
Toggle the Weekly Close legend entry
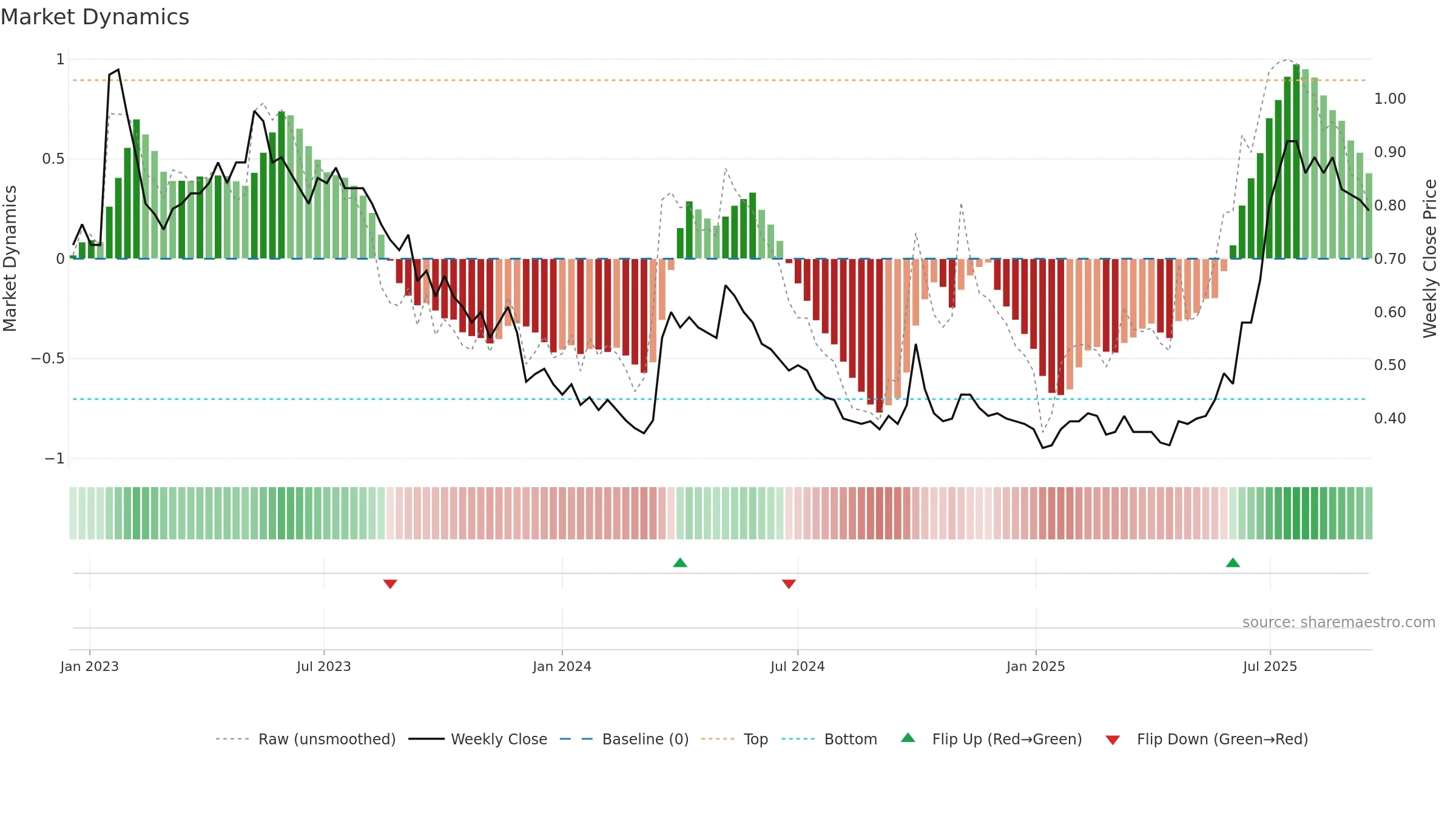(477, 739)
